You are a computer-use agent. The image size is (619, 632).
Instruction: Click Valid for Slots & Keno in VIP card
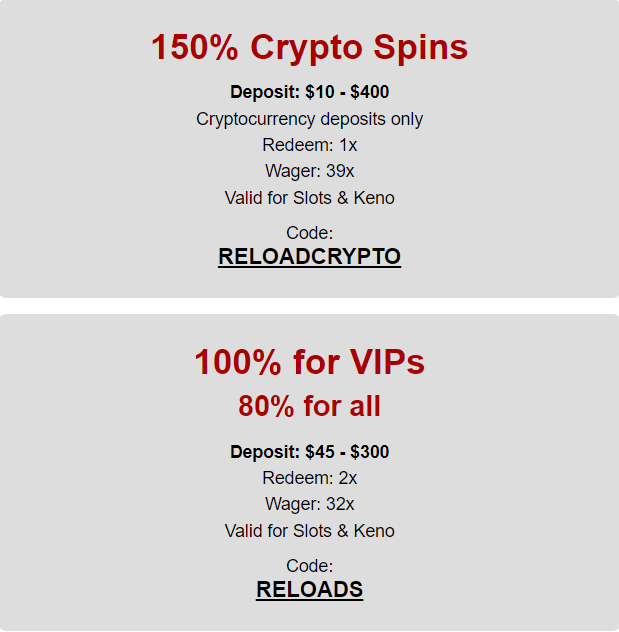coord(310,531)
